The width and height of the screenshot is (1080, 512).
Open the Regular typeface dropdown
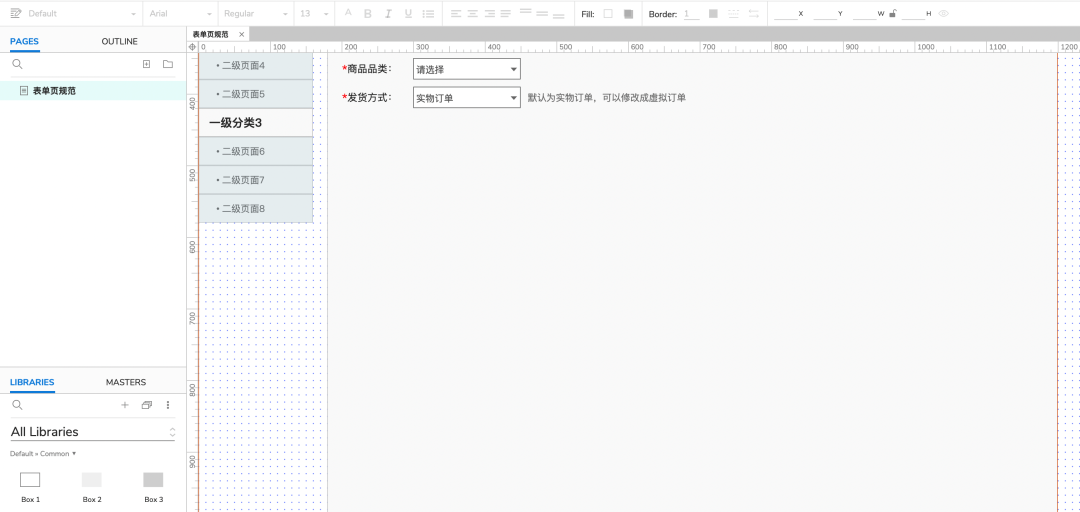[256, 13]
